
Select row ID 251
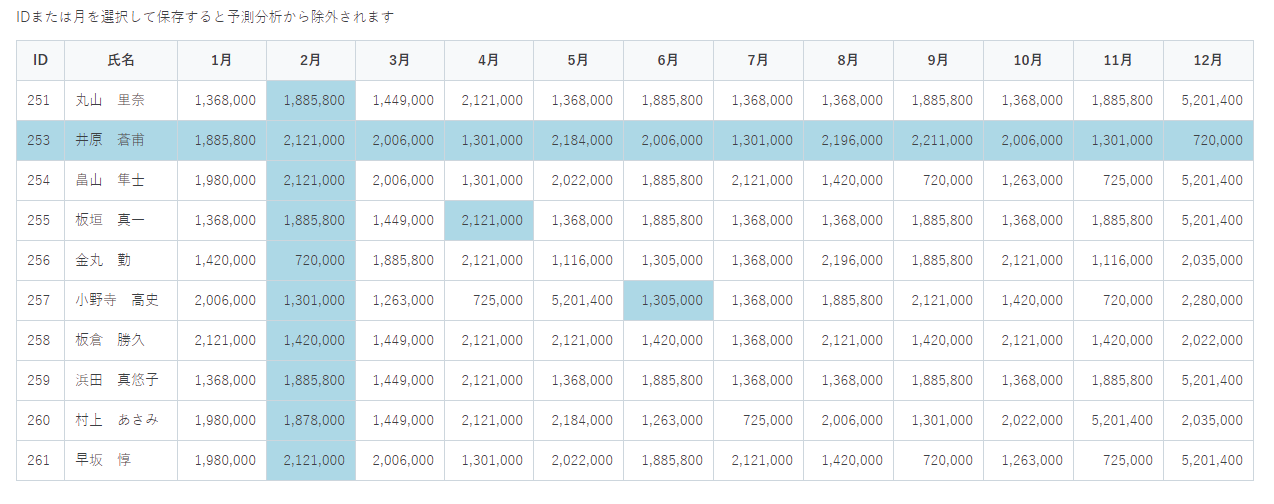click(x=40, y=100)
